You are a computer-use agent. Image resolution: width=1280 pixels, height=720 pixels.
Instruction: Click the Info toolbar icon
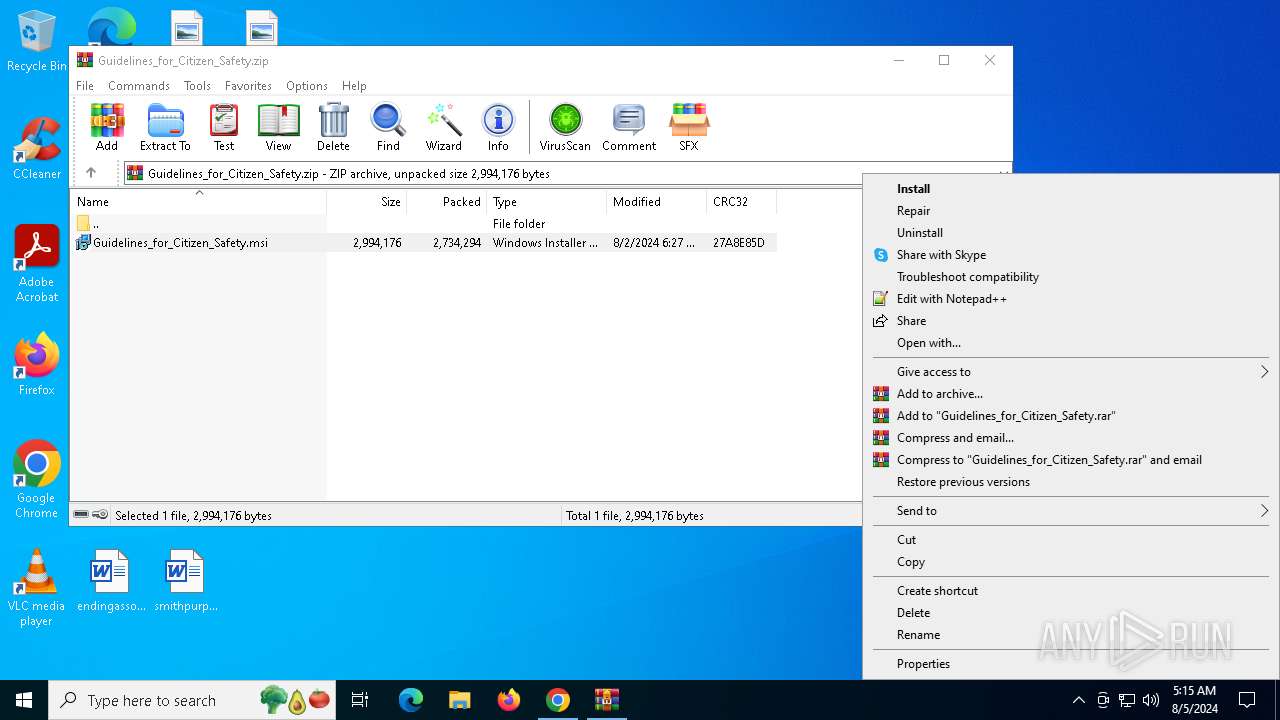pos(498,128)
